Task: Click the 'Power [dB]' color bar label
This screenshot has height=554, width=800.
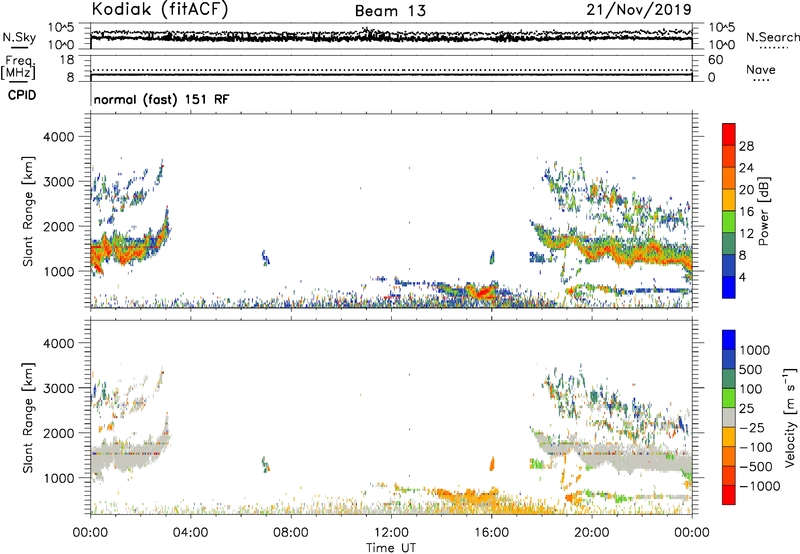Action: point(763,211)
